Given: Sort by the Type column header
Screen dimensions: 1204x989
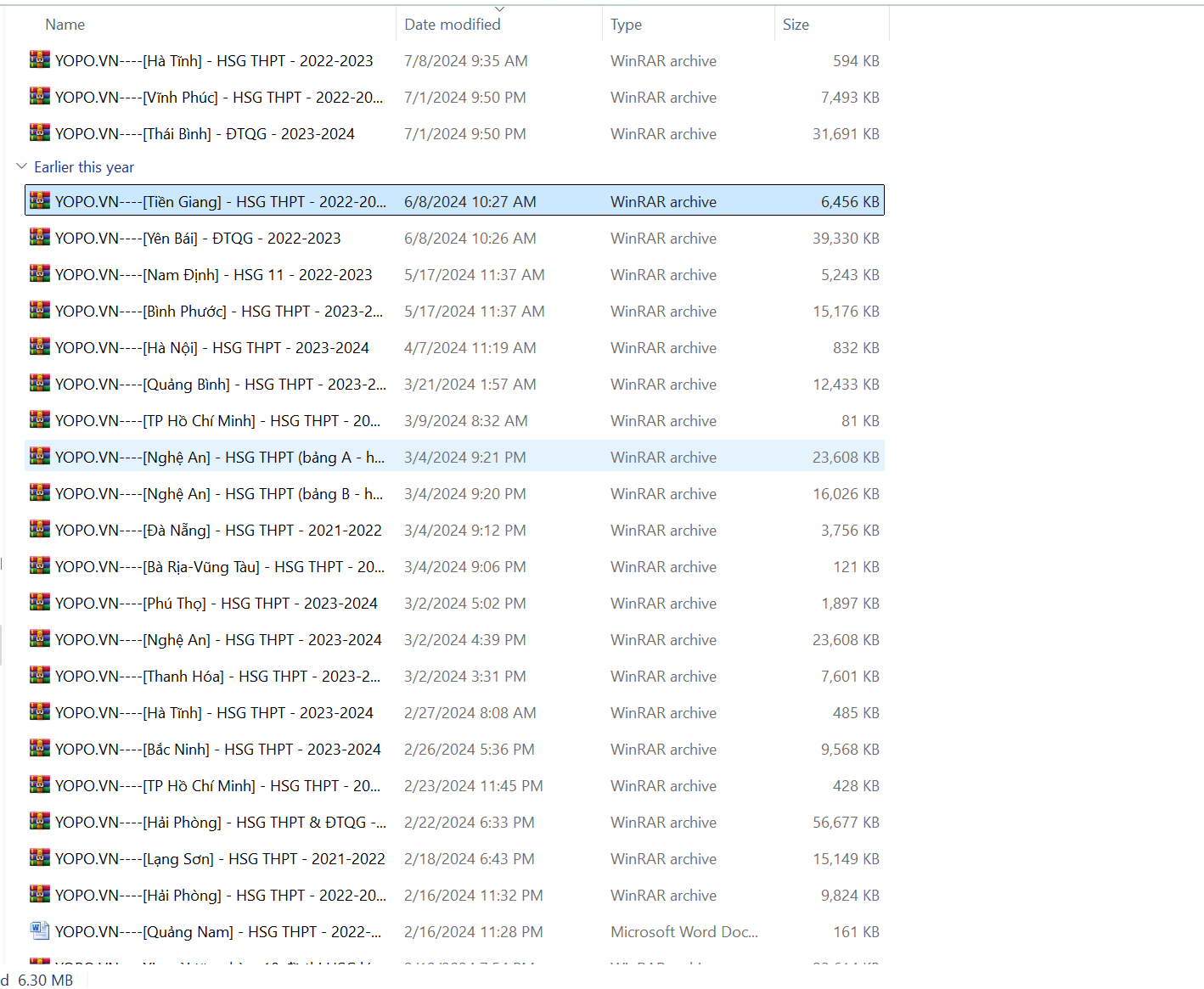Looking at the screenshot, I should pyautogui.click(x=626, y=25).
